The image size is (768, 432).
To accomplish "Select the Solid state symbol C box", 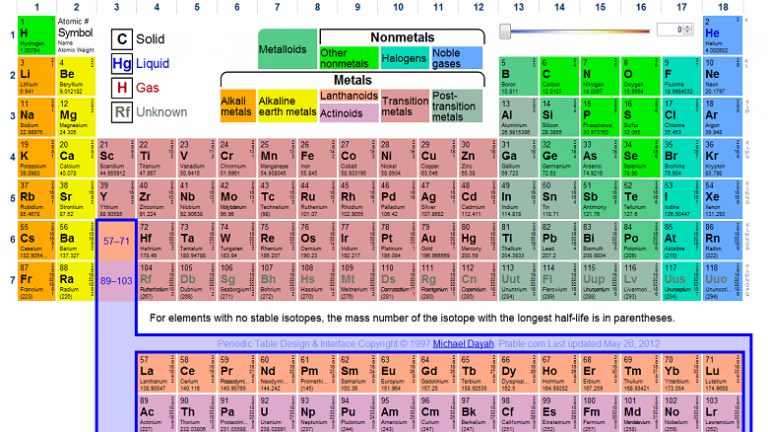I will [x=122, y=39].
